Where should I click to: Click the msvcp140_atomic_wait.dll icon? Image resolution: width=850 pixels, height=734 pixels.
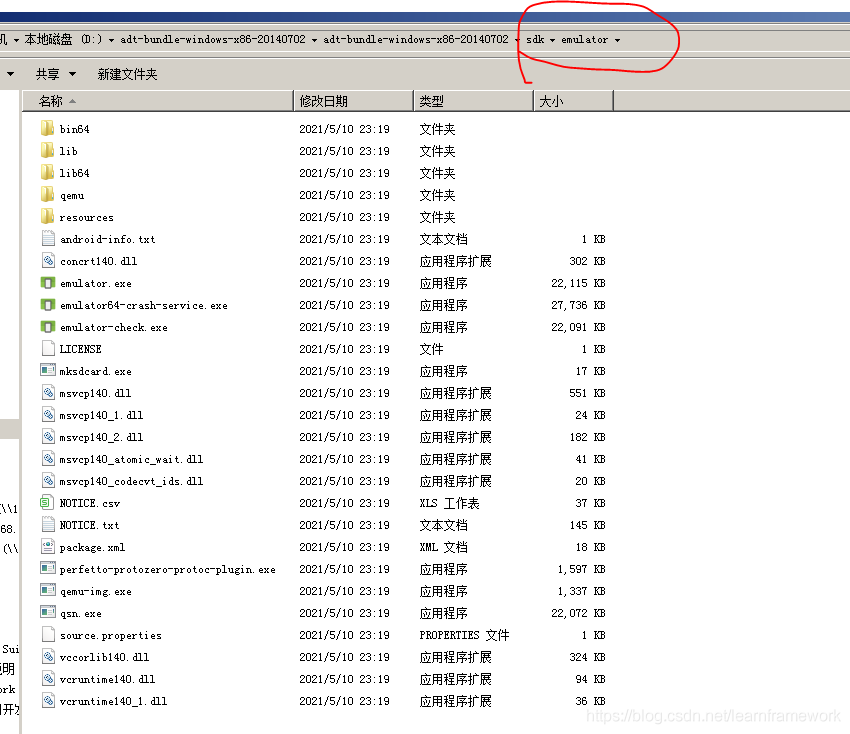coord(48,459)
